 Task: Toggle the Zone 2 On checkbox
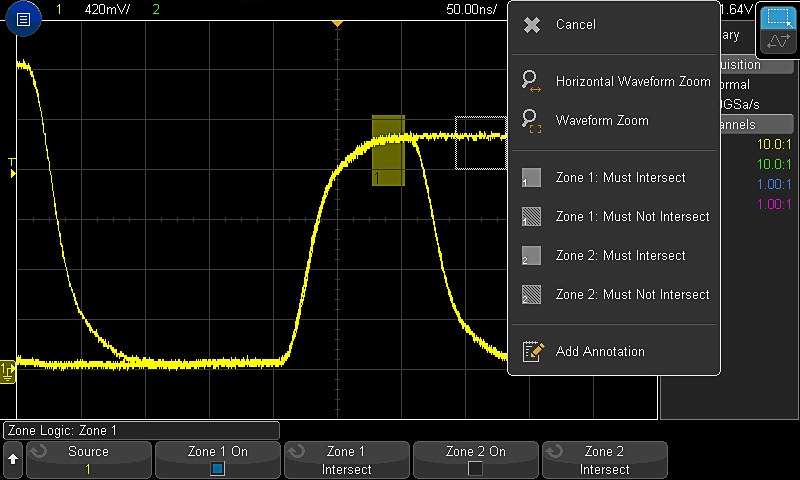tap(475, 468)
